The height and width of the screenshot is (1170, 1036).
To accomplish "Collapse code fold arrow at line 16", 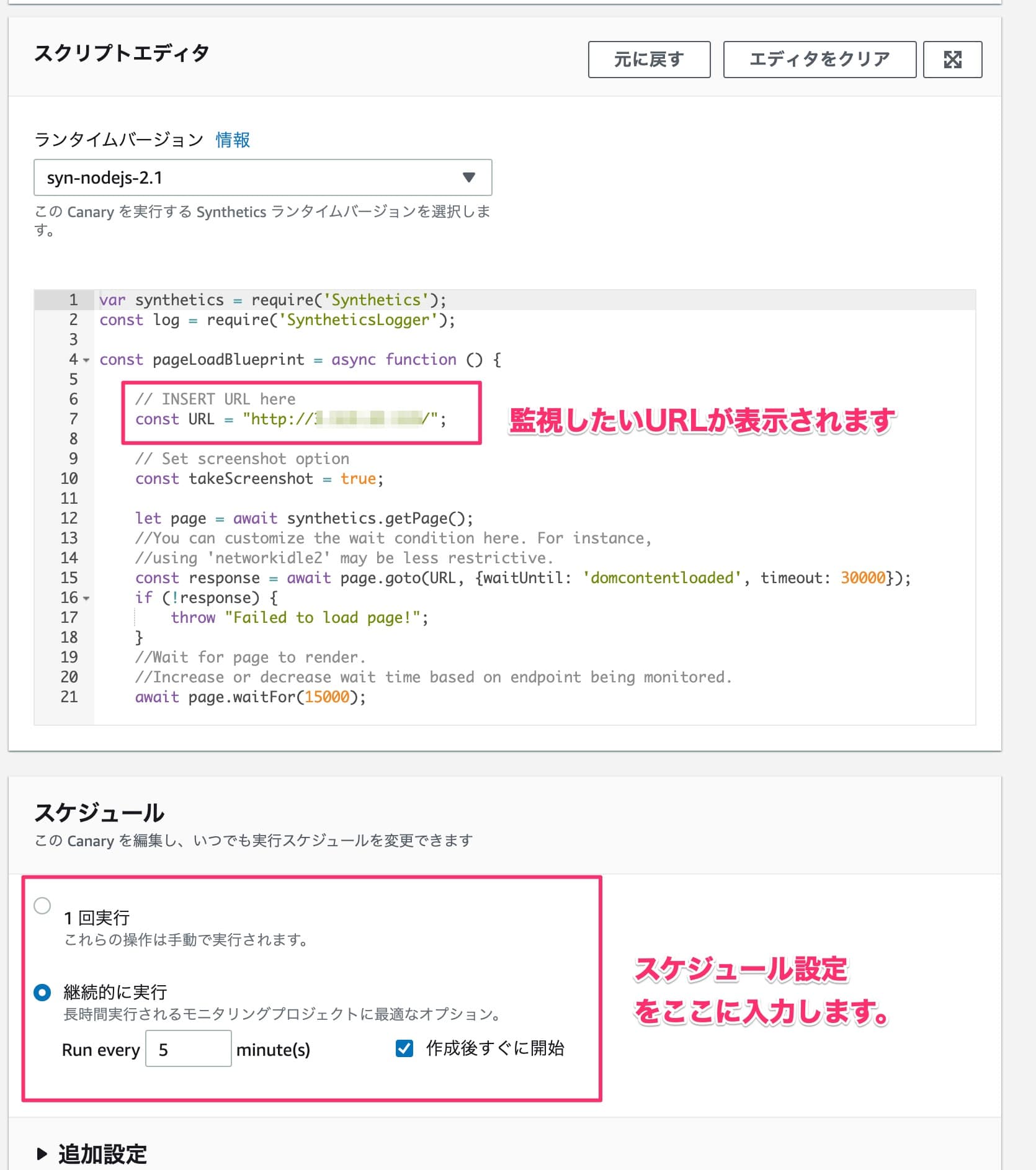I will (86, 599).
